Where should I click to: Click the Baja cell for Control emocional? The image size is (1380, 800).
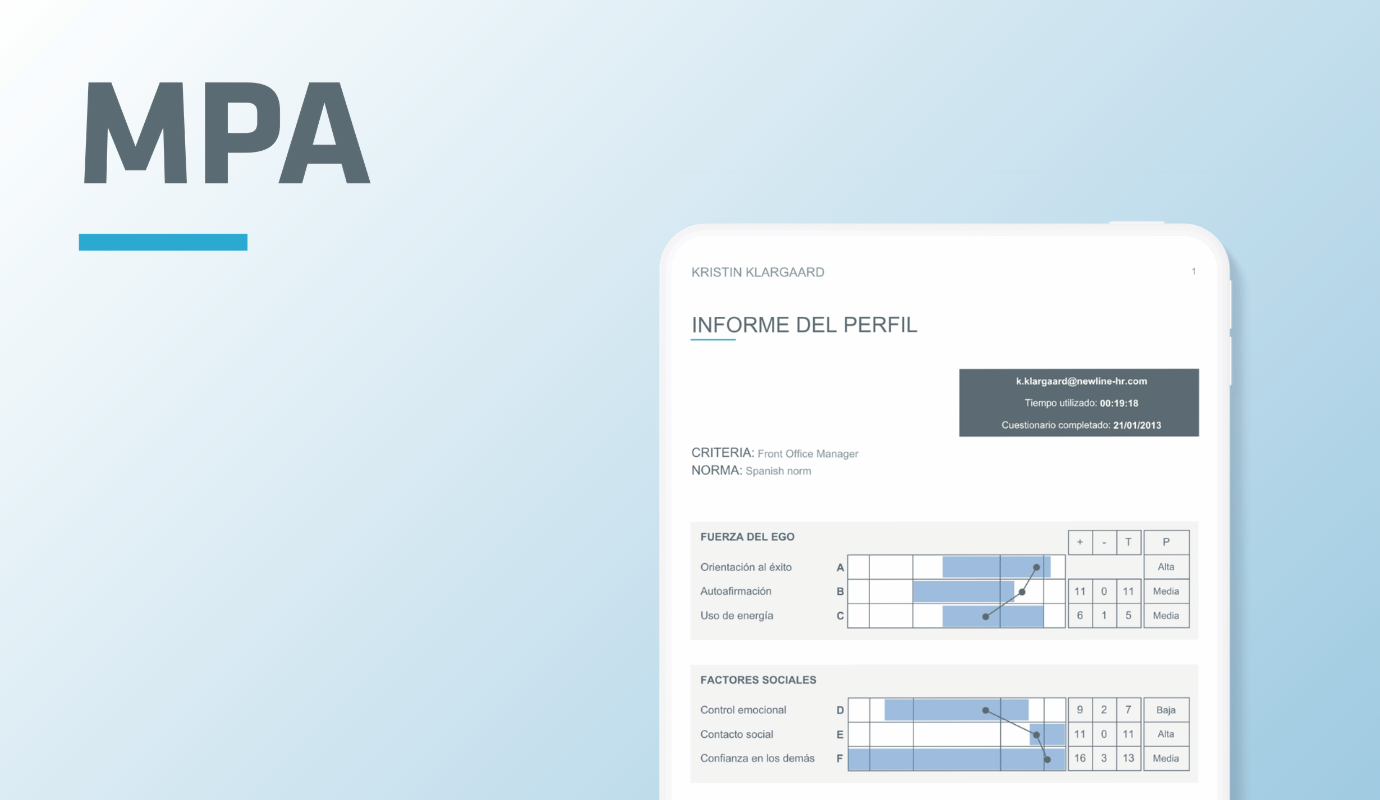point(1166,710)
